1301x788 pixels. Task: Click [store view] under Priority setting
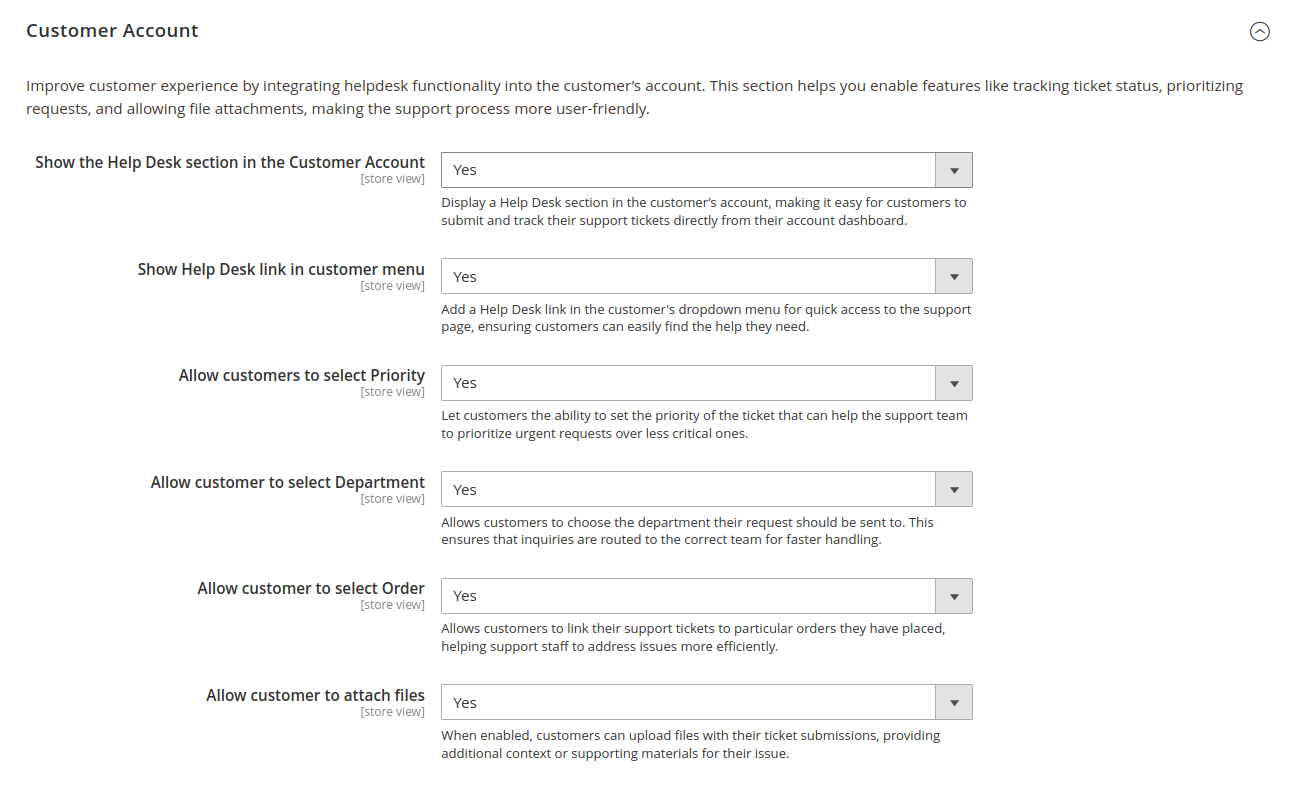(x=392, y=391)
